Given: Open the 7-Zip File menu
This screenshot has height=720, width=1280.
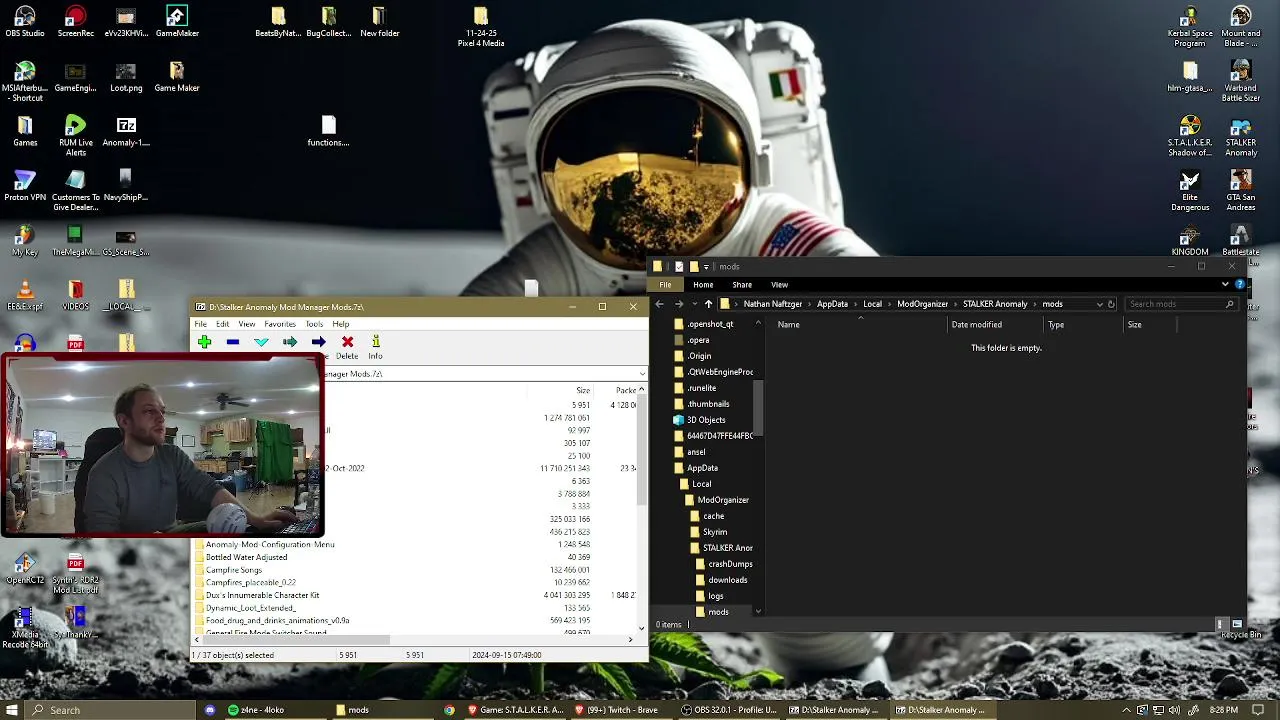Looking at the screenshot, I should tap(201, 324).
